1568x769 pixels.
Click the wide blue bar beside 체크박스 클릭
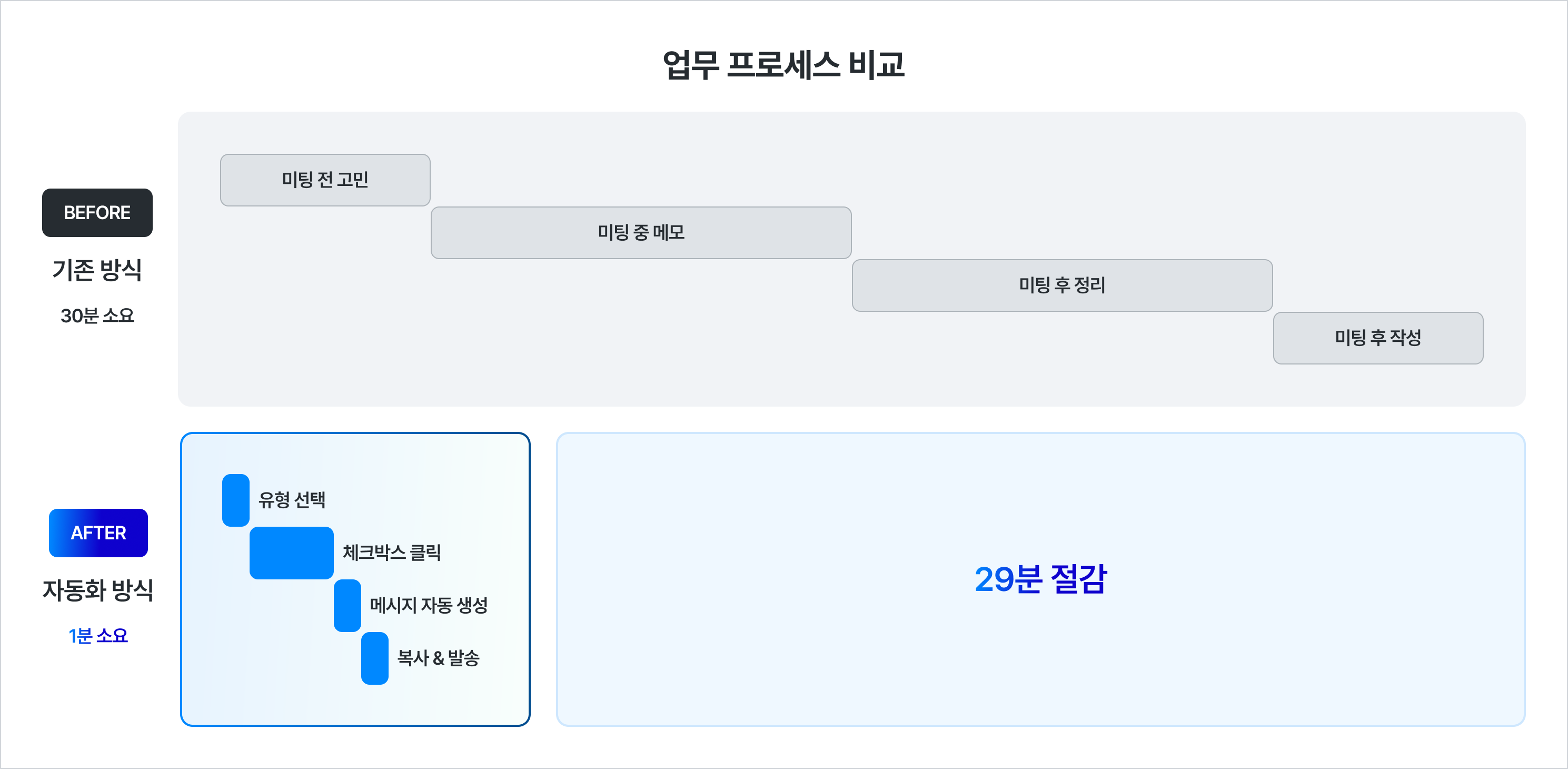point(291,553)
